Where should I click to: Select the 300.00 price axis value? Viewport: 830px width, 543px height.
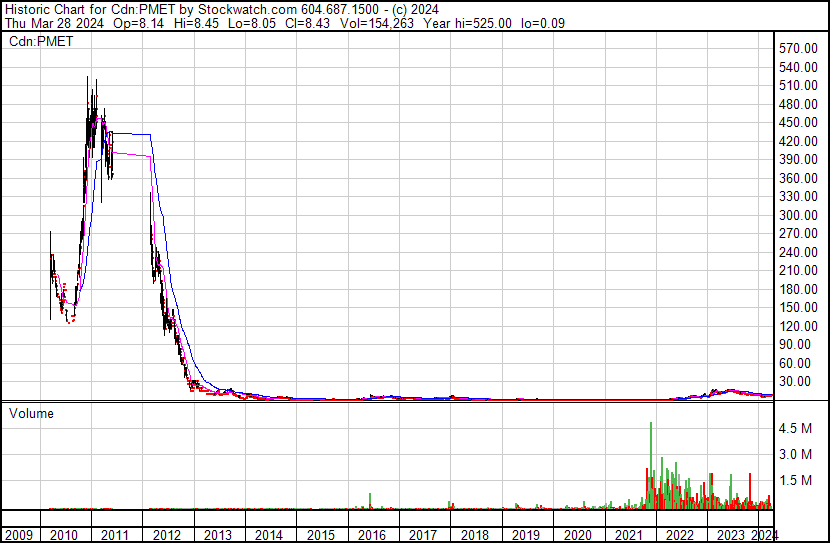pos(799,215)
